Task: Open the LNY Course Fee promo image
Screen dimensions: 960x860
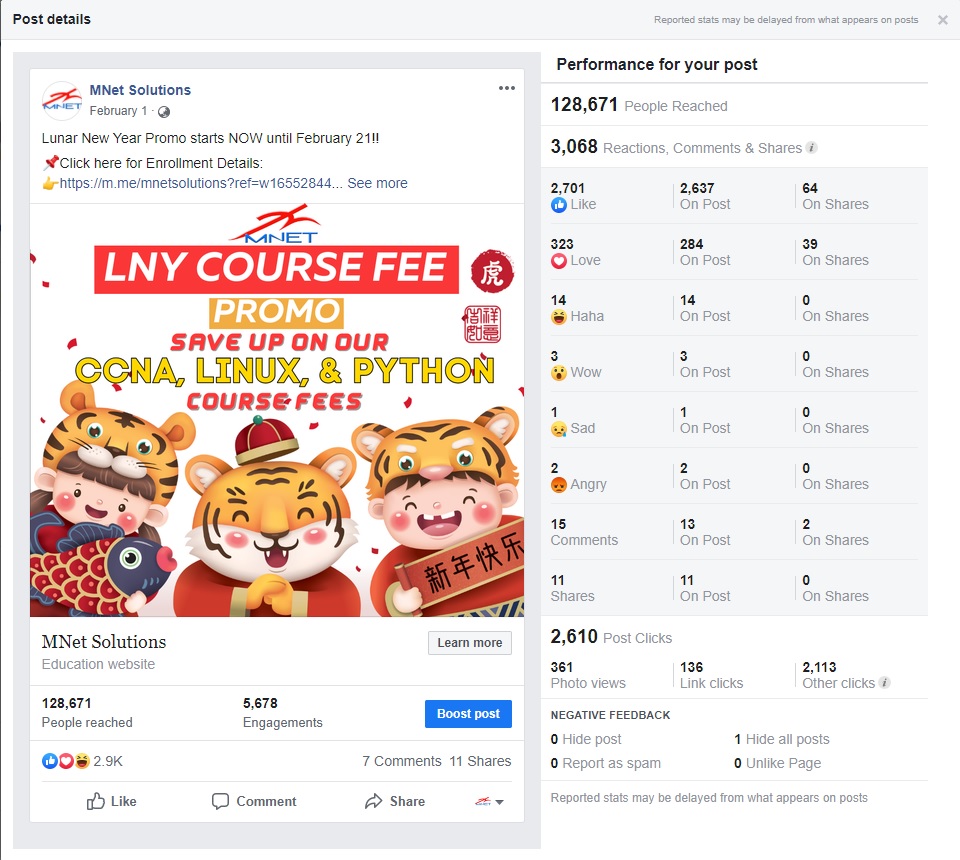Action: point(277,410)
